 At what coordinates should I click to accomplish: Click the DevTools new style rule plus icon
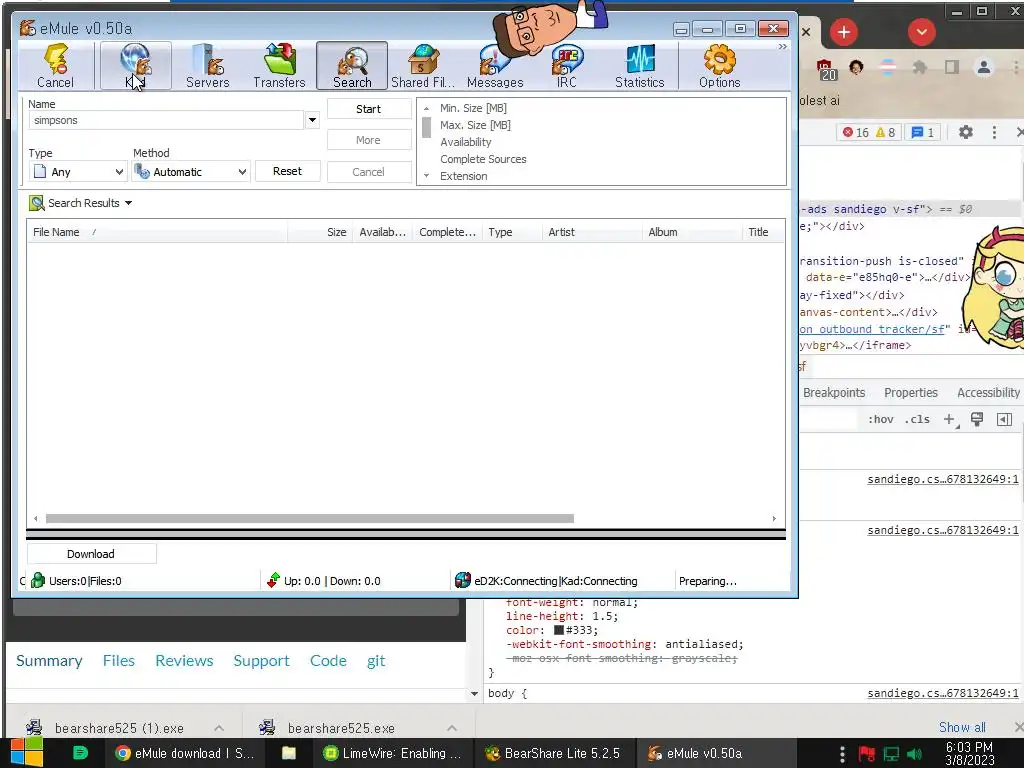950,419
